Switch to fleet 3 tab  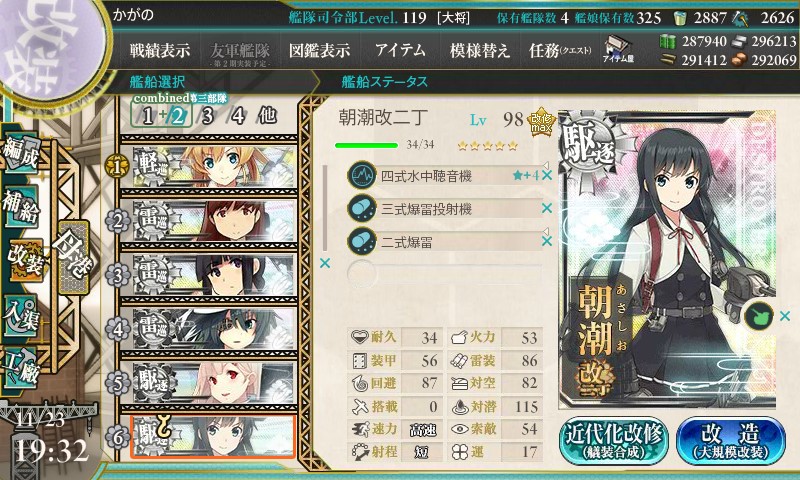point(207,116)
